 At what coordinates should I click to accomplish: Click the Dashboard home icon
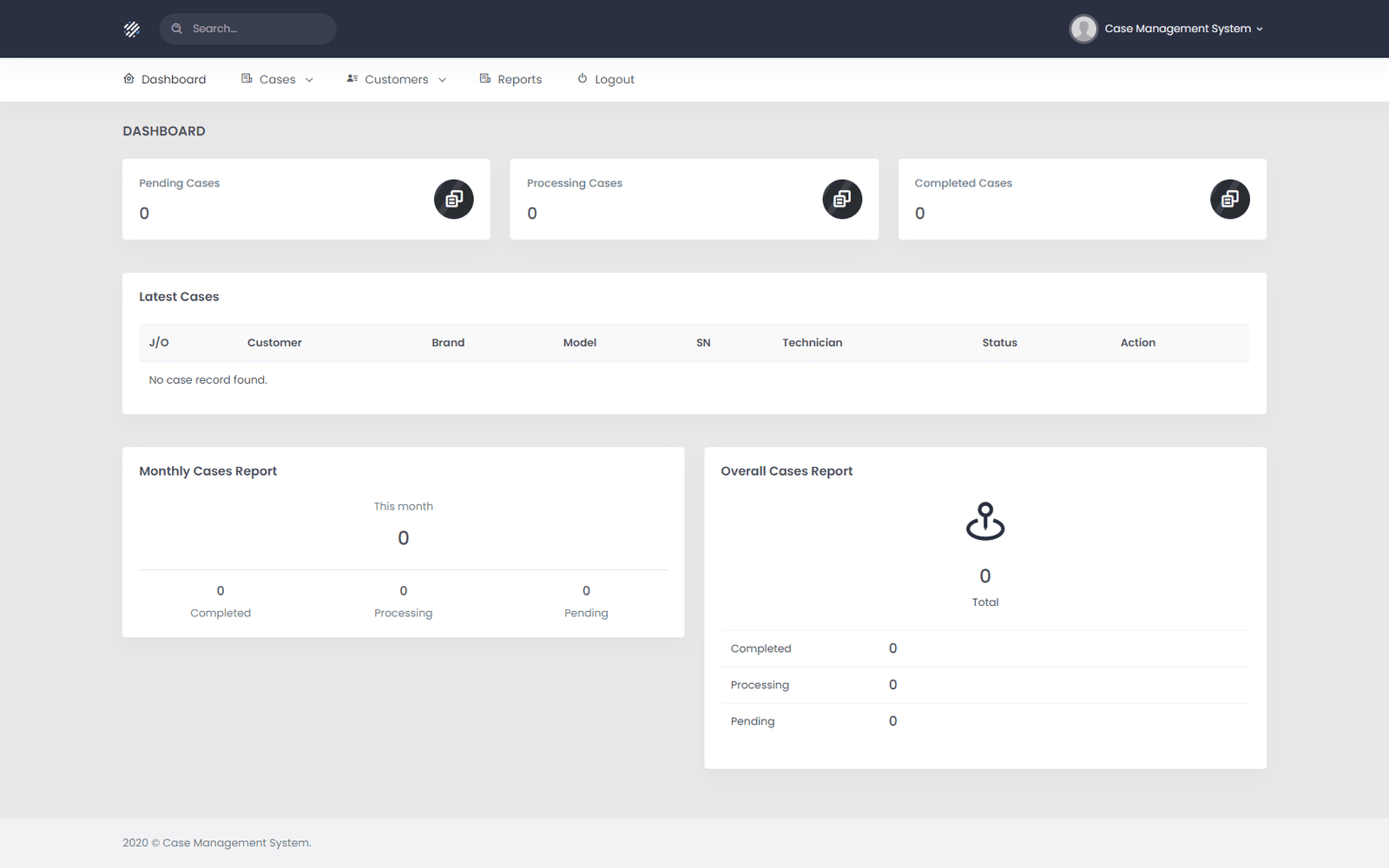point(129,79)
